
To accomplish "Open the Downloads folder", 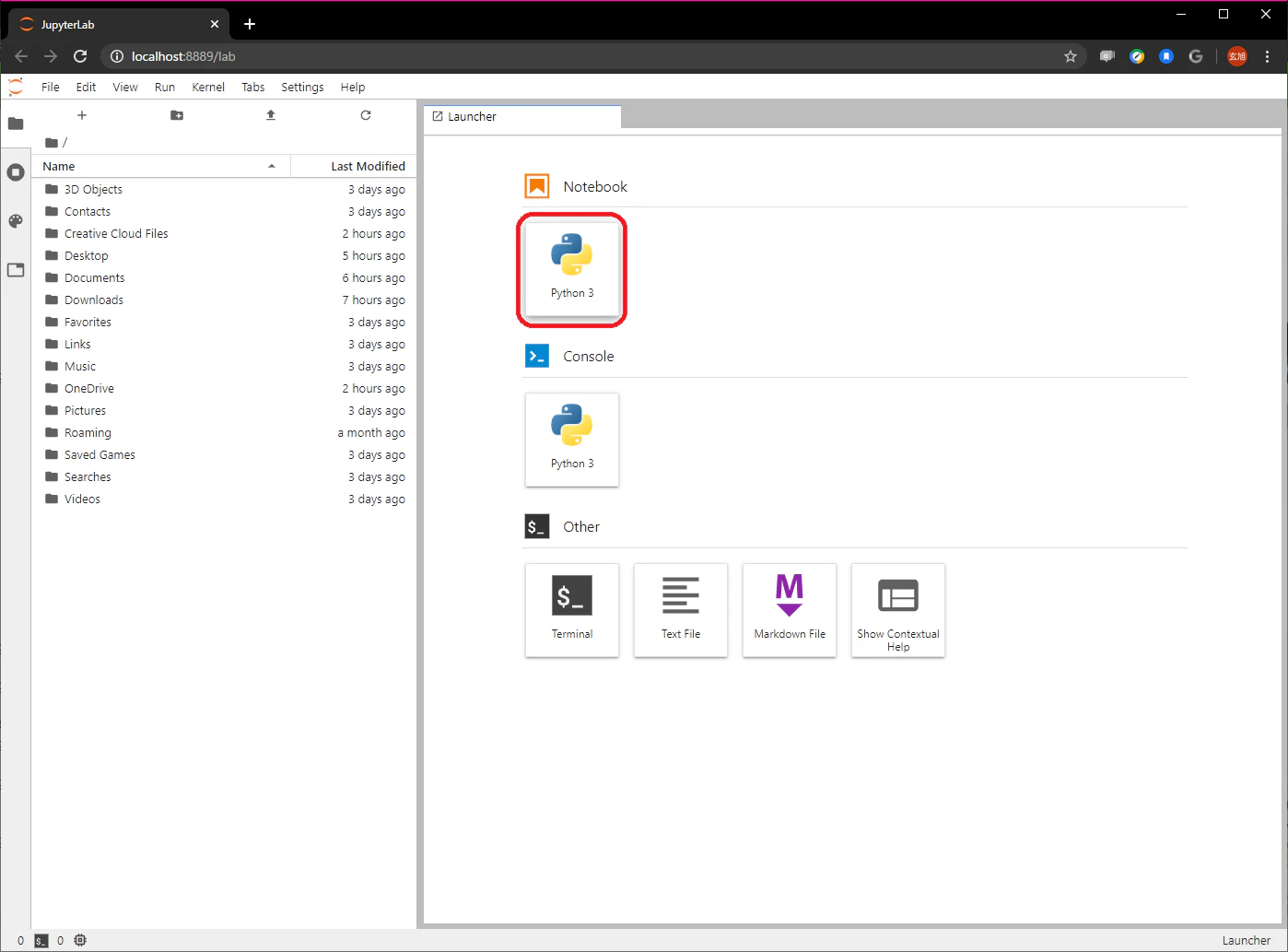I will coord(224,300).
